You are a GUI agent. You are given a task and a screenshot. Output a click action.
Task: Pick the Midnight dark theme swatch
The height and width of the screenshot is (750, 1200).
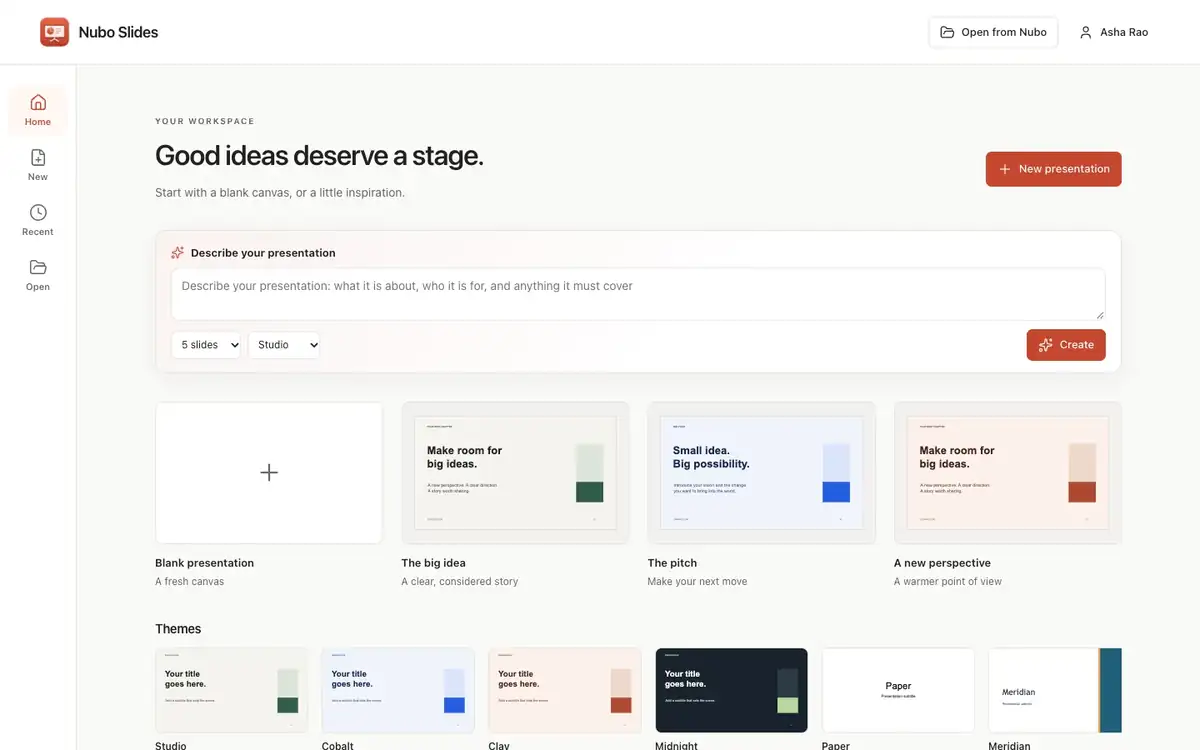click(x=731, y=691)
